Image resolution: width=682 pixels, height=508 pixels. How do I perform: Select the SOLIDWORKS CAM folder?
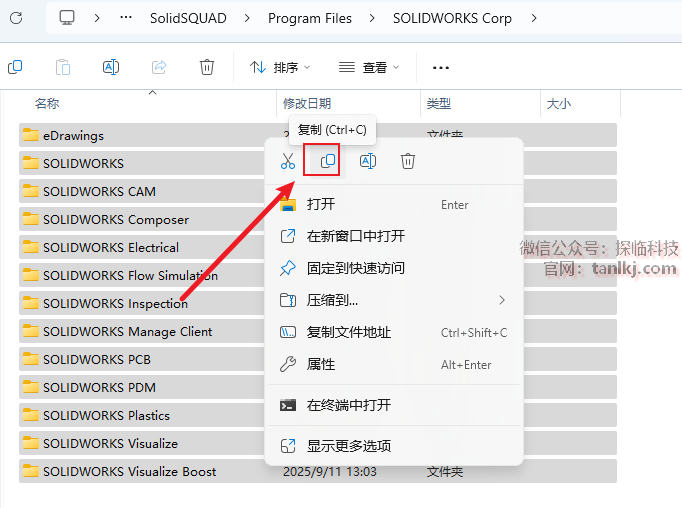(x=141, y=191)
